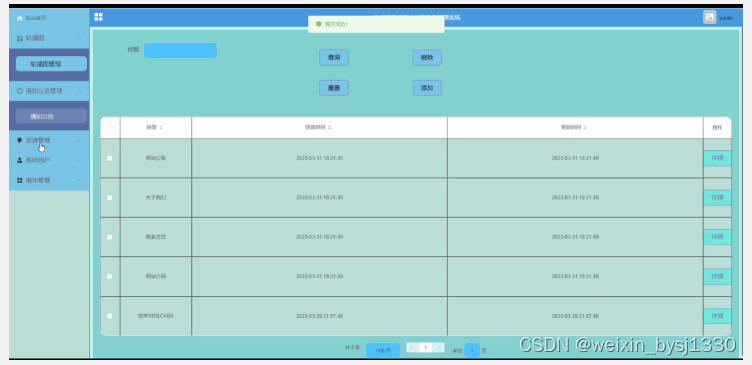Expand the 模块管理 section chevron
Viewport: 752px width, 365px height.
(80, 180)
